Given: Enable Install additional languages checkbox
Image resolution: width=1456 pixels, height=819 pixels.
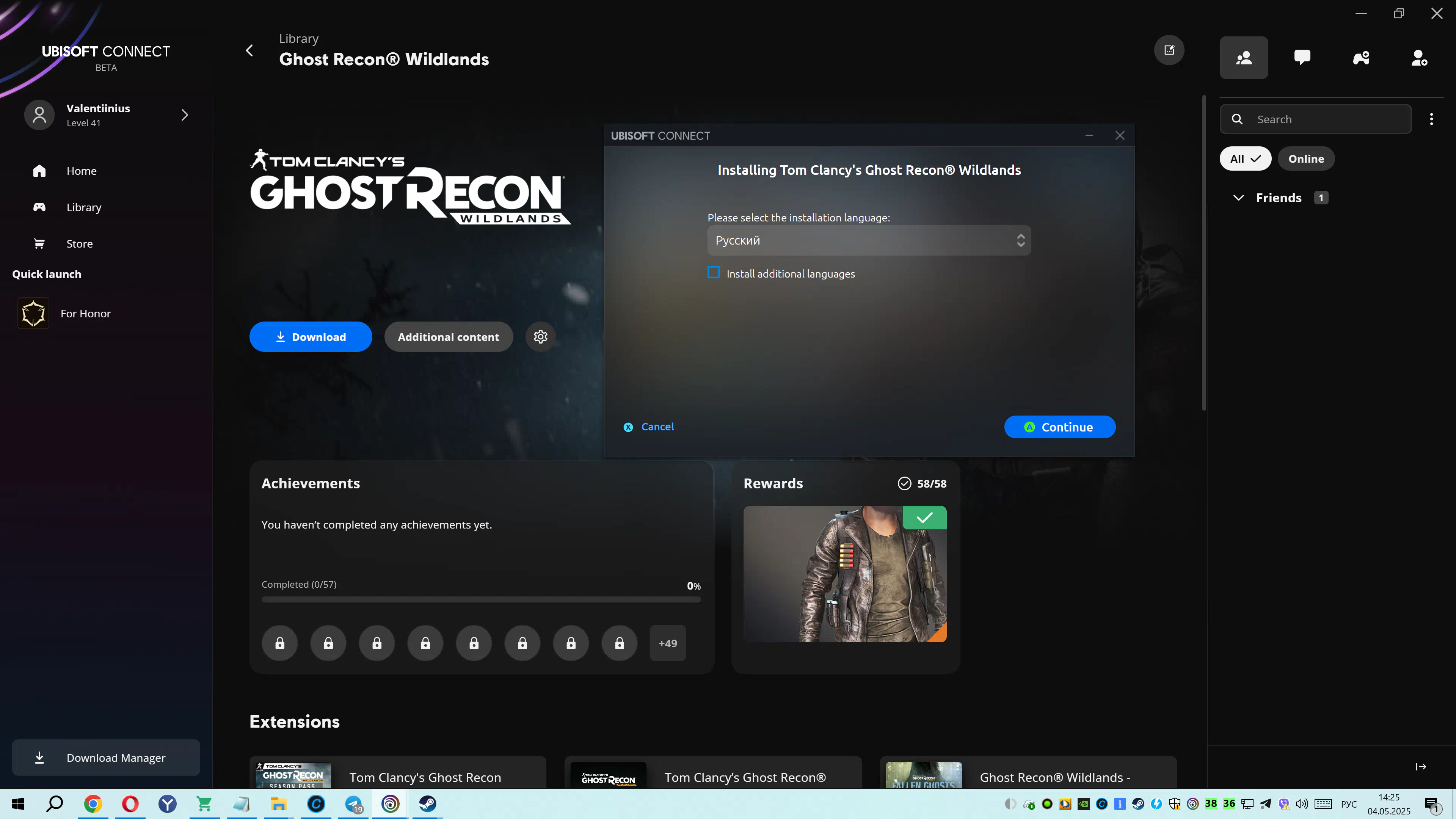Looking at the screenshot, I should pos(713,273).
